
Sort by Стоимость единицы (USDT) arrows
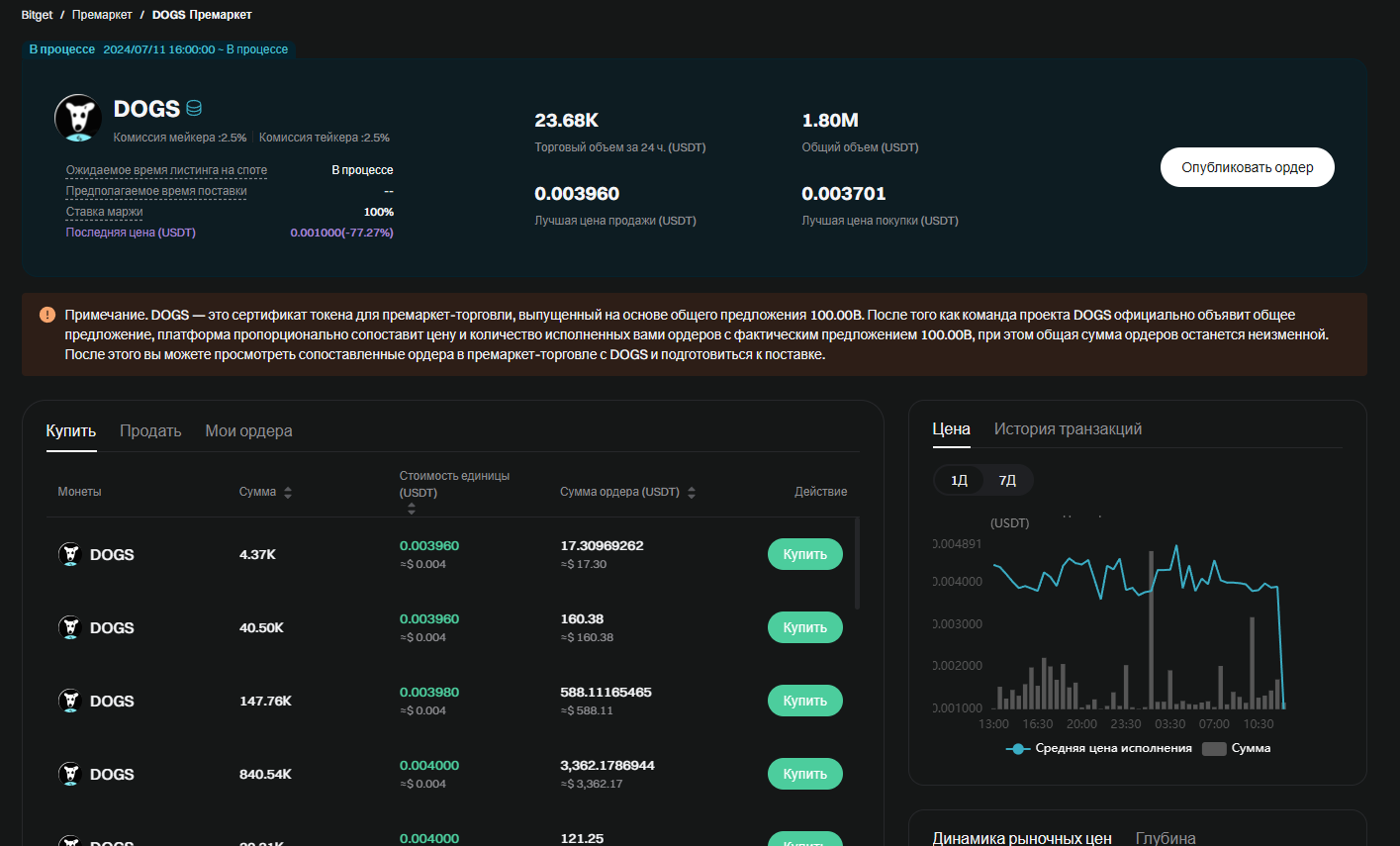tap(412, 509)
